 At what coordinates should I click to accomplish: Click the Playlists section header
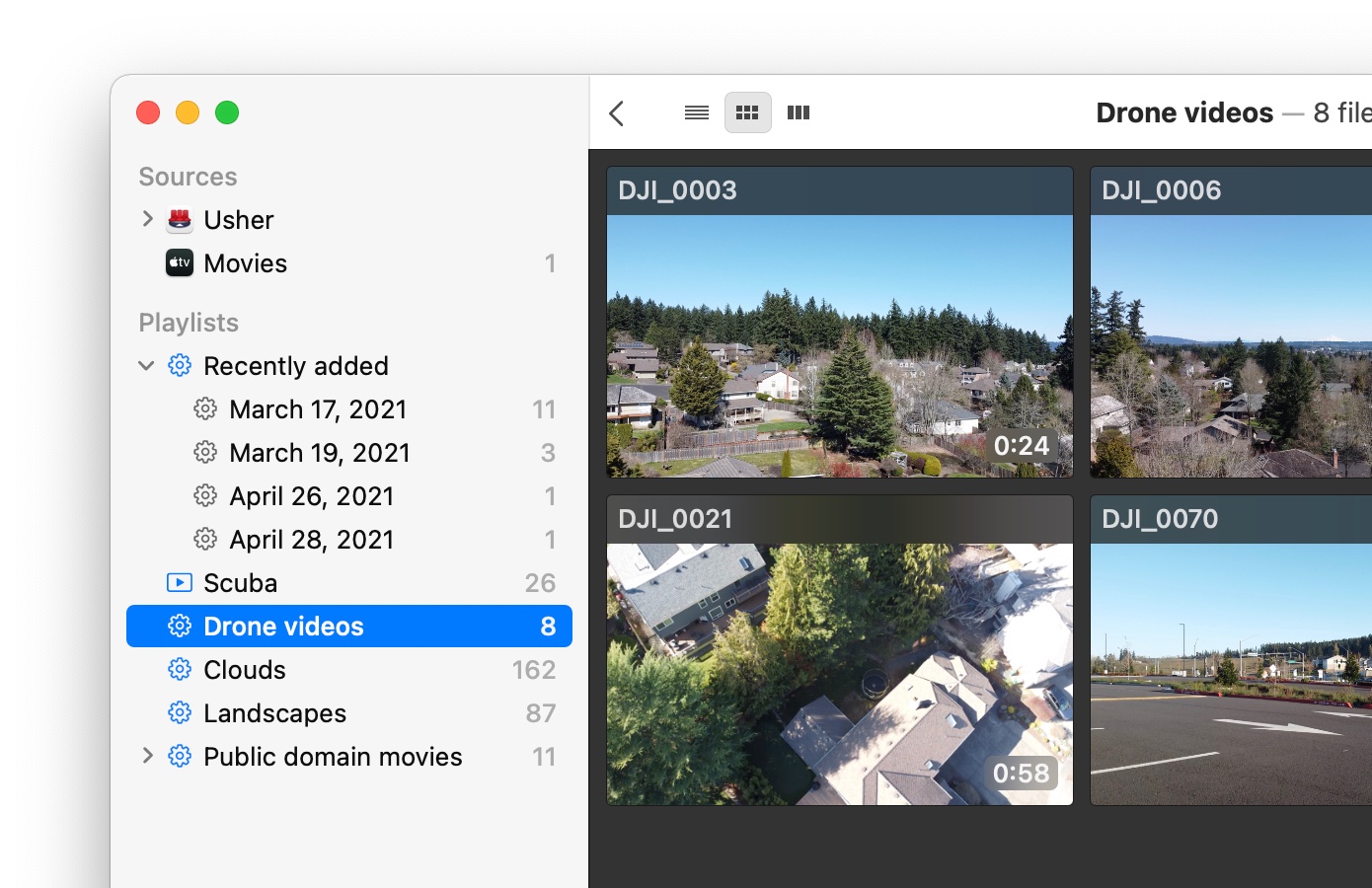click(x=189, y=323)
